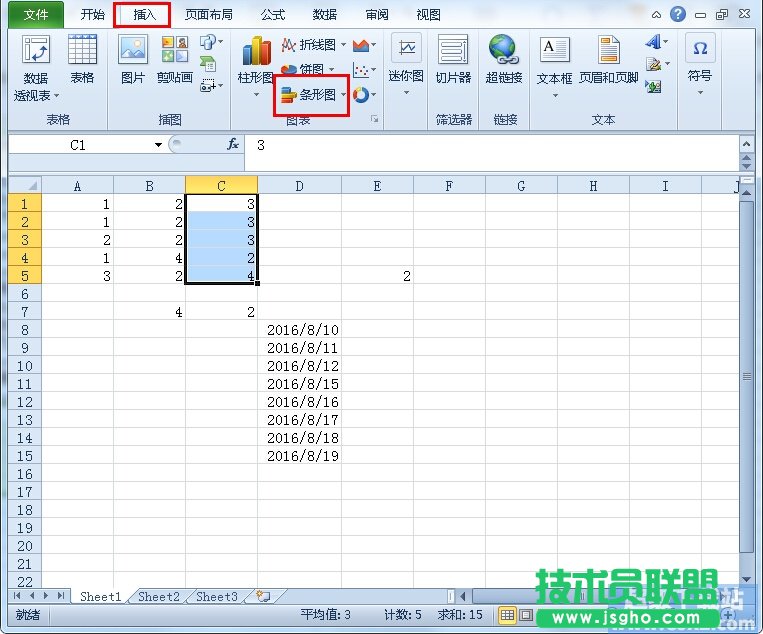Insert a slicer (切片器)
Image resolution: width=763 pixels, height=634 pixels.
453,58
